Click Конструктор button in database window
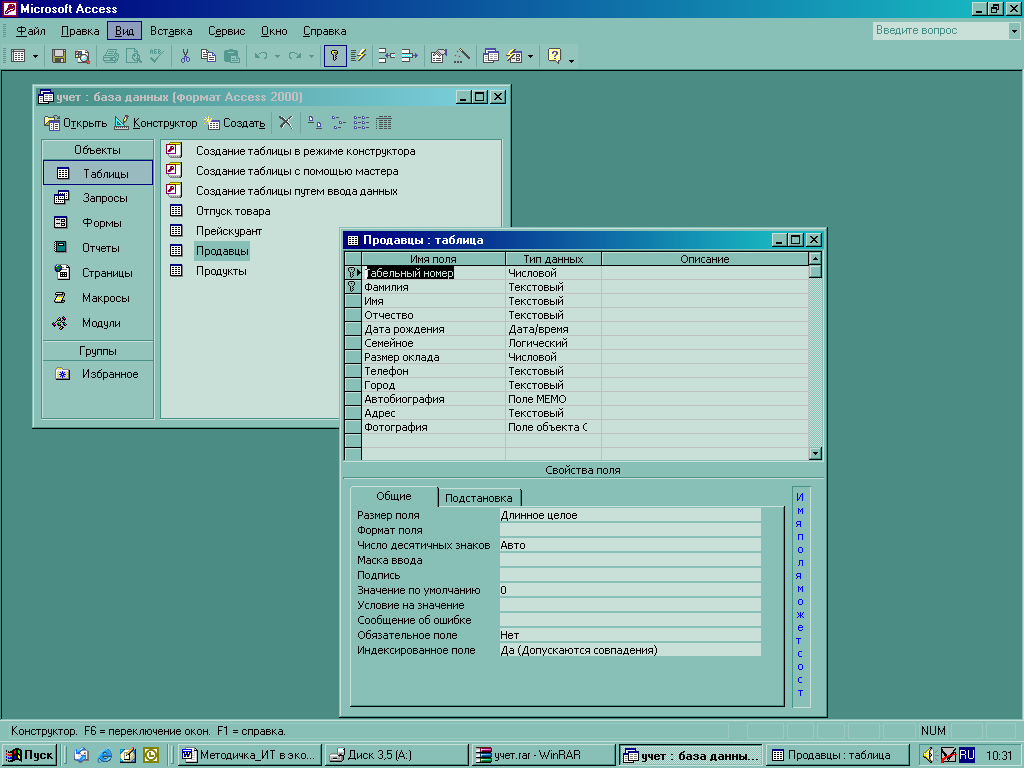Viewport: 1024px width, 768px height. 155,123
